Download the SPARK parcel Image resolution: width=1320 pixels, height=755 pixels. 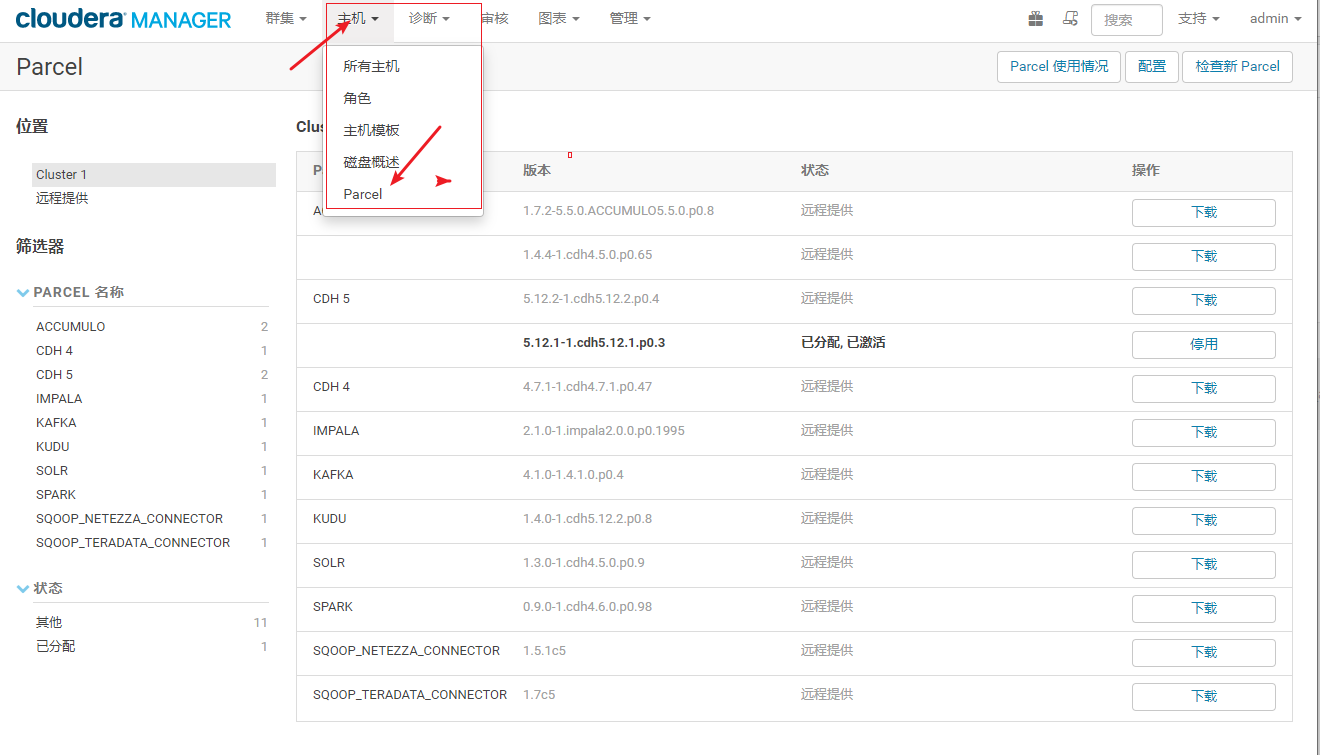(1204, 609)
